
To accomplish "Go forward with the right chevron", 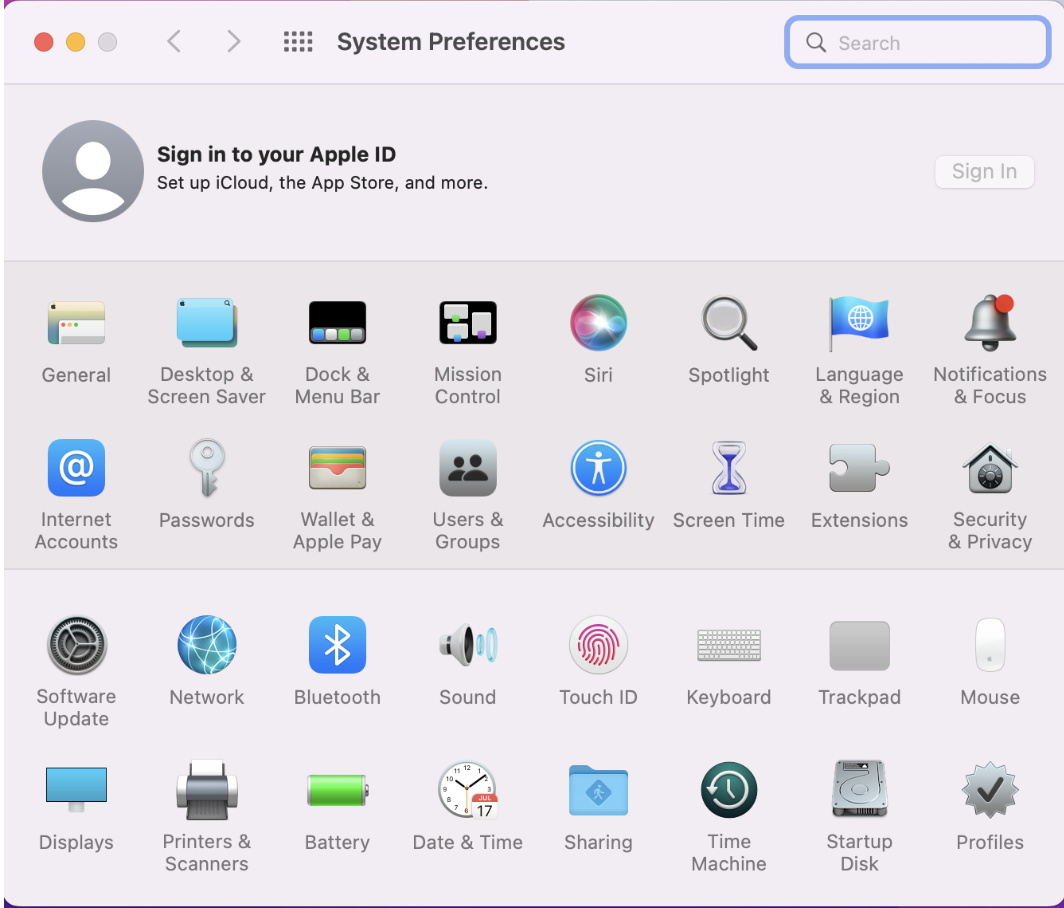I will 233,41.
